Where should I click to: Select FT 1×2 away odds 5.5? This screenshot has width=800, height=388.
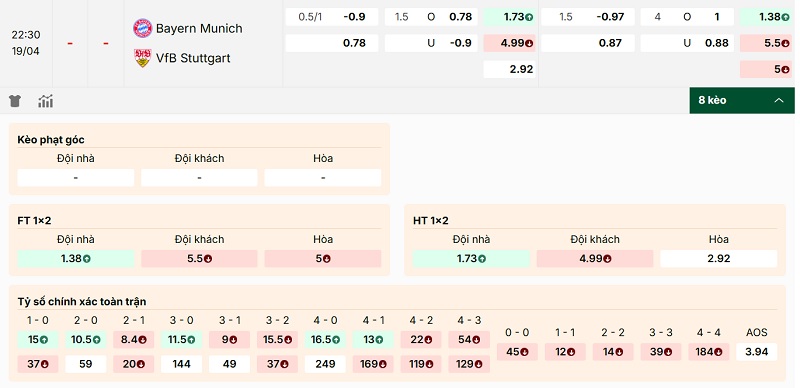click(x=199, y=258)
